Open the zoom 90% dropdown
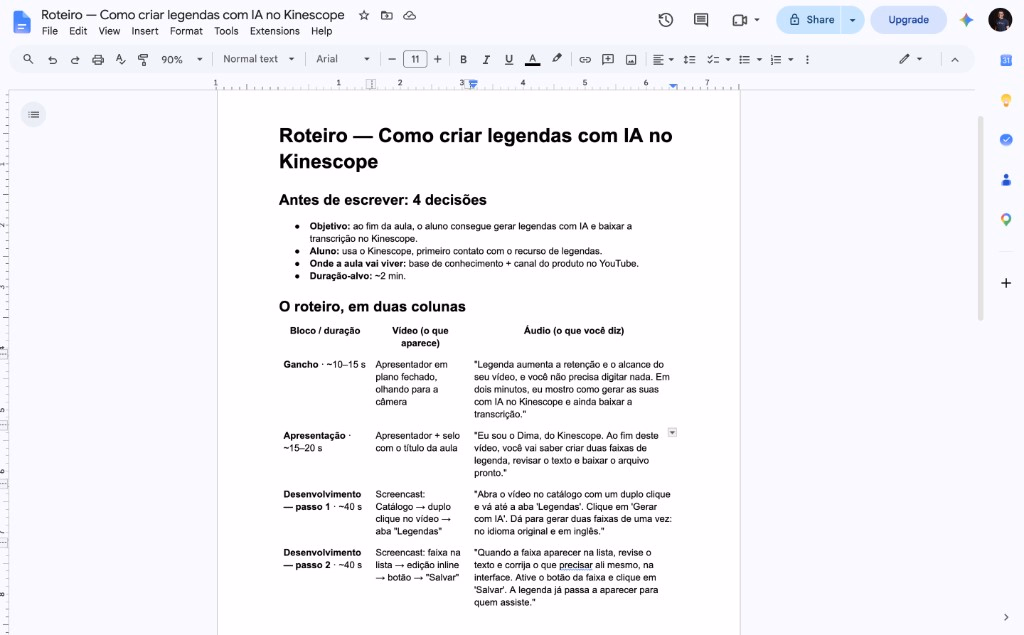The width and height of the screenshot is (1024, 635). point(181,59)
